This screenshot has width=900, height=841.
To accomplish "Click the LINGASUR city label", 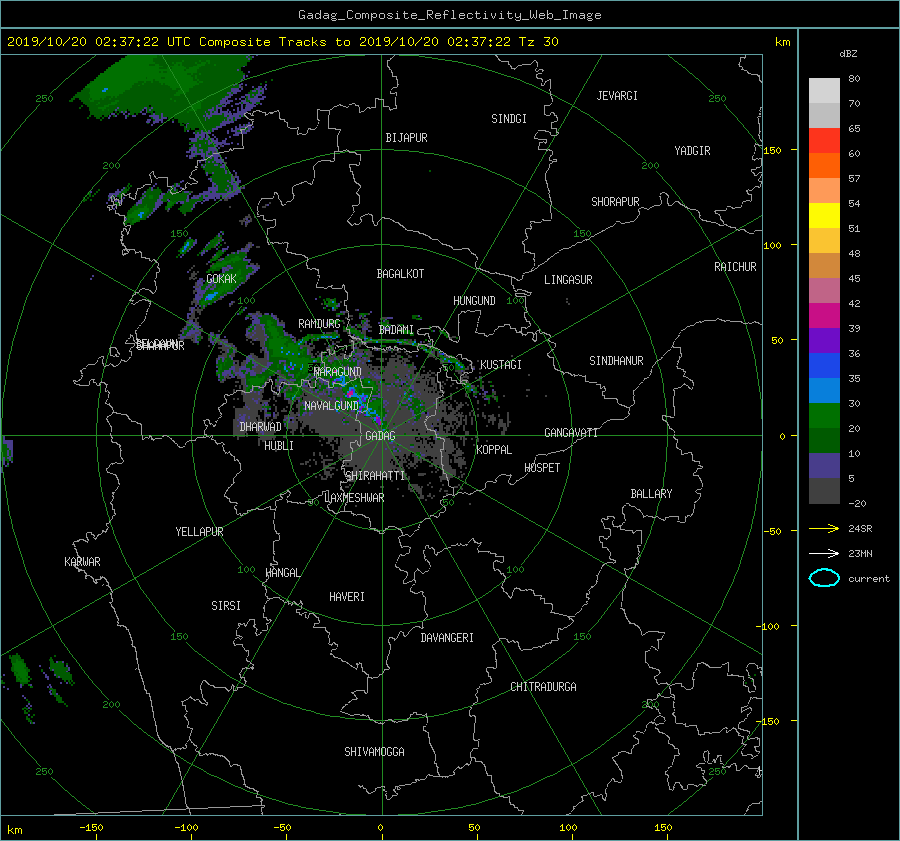I will point(568,280).
